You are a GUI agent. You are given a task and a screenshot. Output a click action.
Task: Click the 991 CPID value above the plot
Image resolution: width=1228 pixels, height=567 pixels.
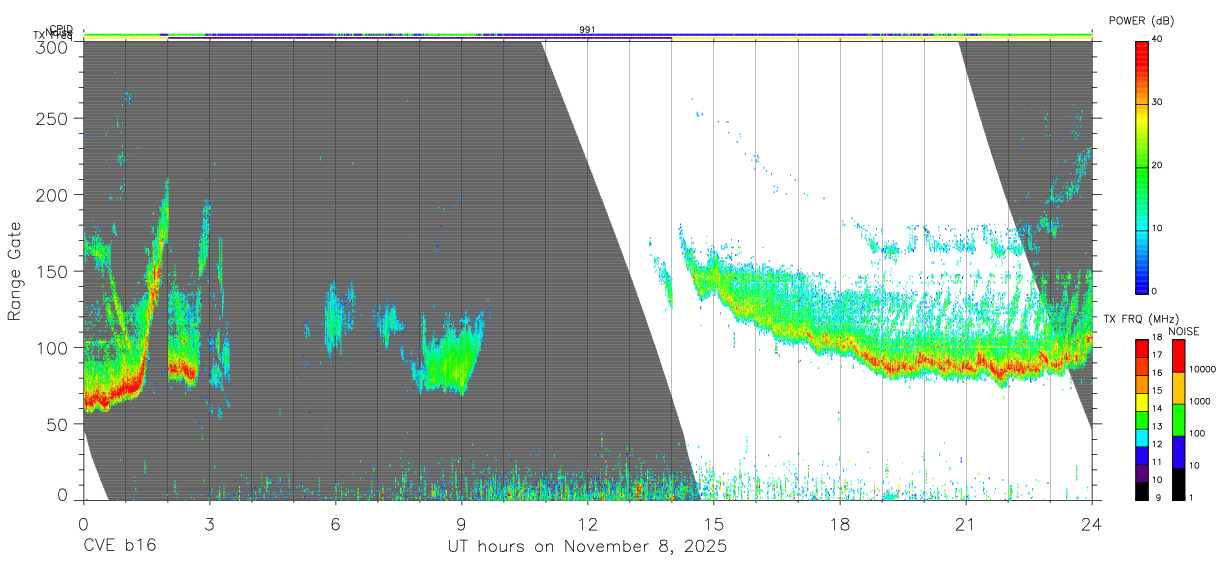point(588,30)
